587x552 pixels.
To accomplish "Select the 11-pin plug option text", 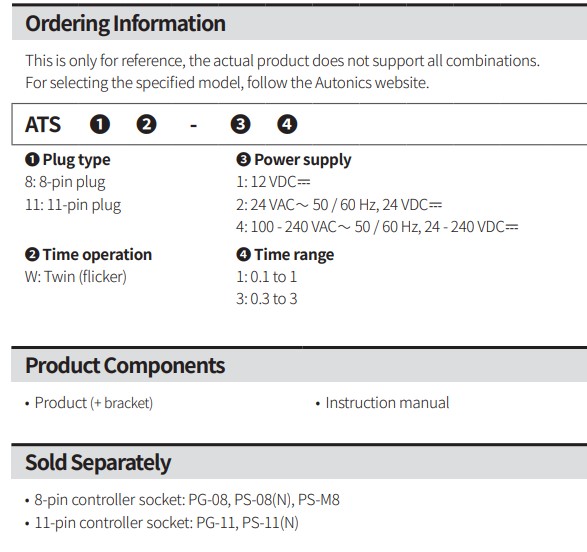I will (73, 205).
